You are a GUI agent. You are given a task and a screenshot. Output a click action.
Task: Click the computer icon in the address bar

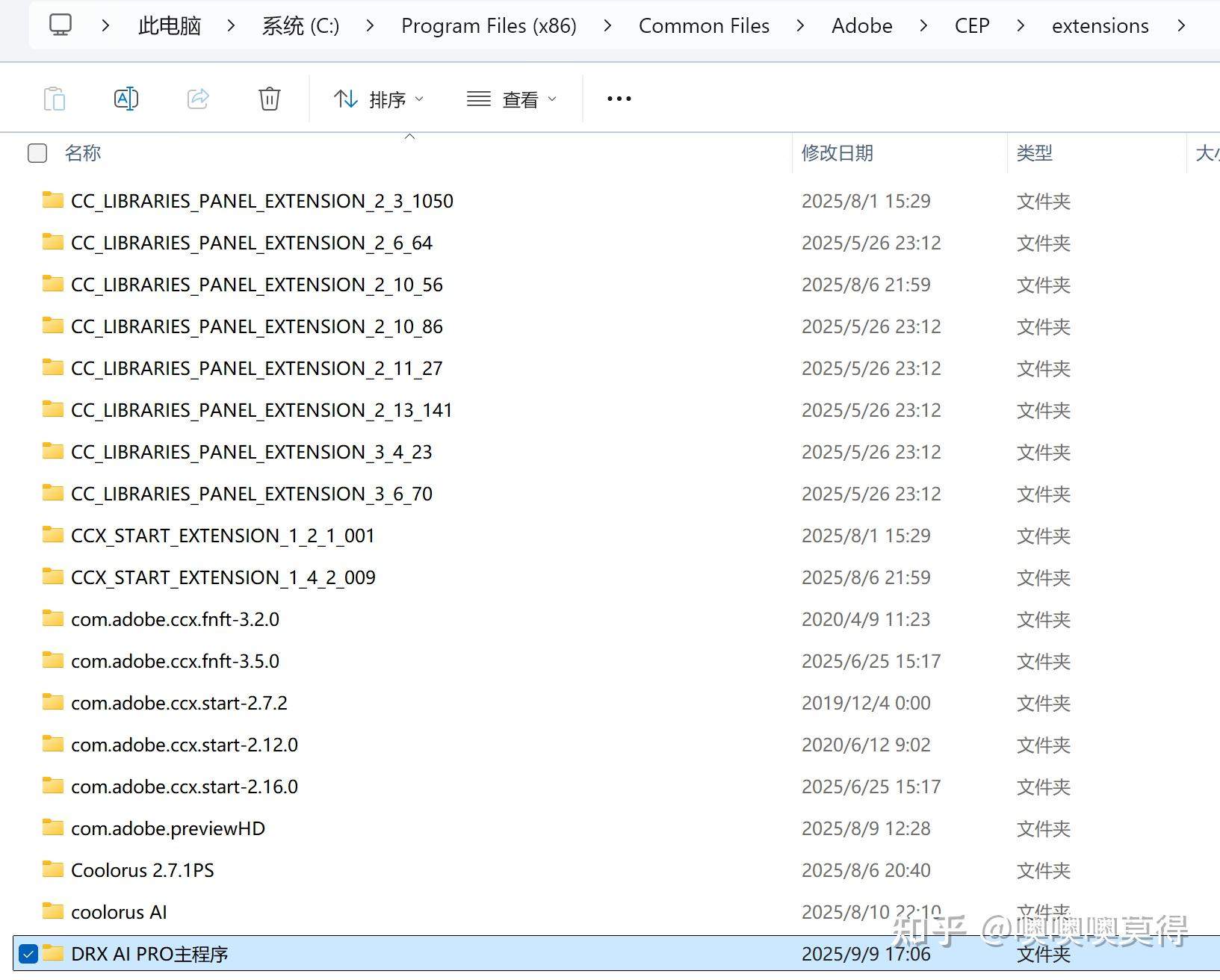click(x=60, y=25)
